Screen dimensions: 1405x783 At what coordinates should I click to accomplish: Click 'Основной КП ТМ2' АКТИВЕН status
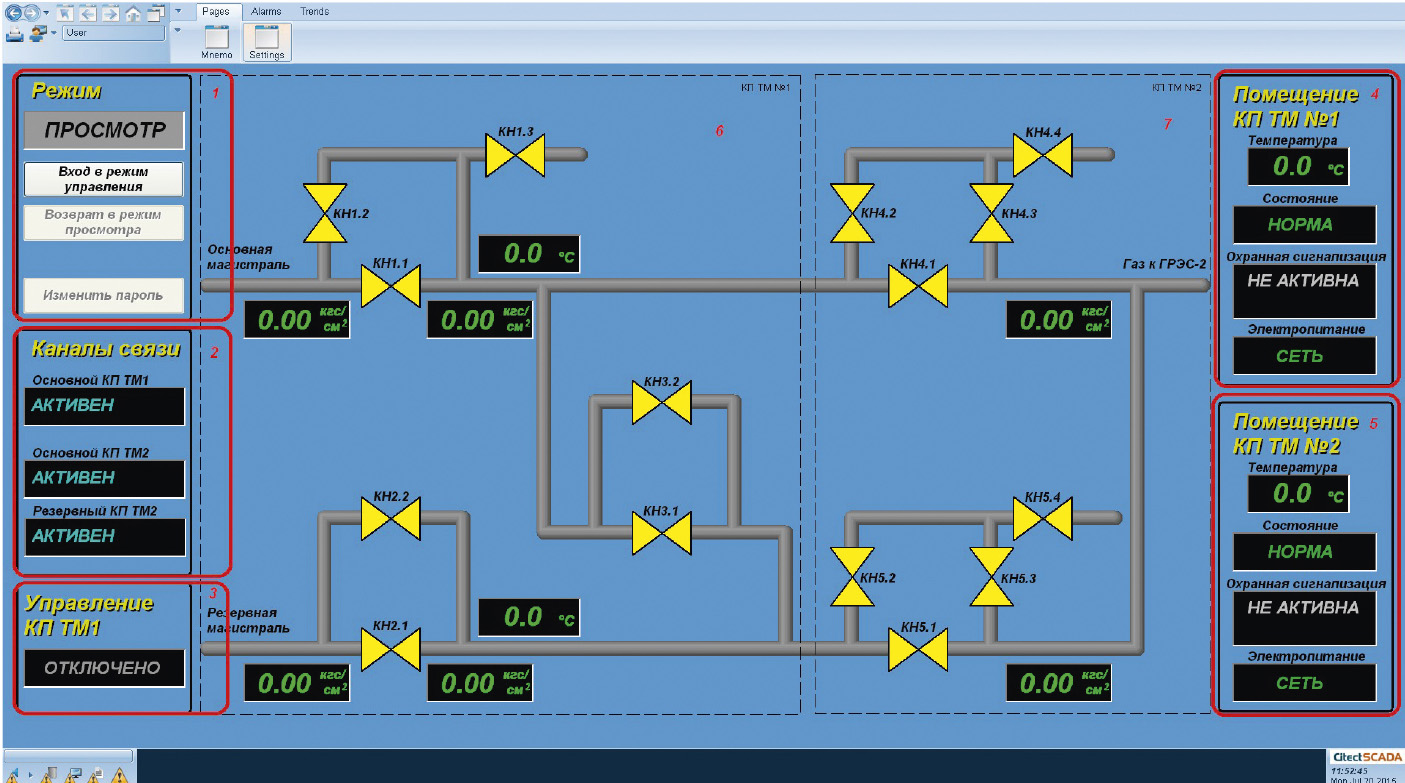(105, 479)
